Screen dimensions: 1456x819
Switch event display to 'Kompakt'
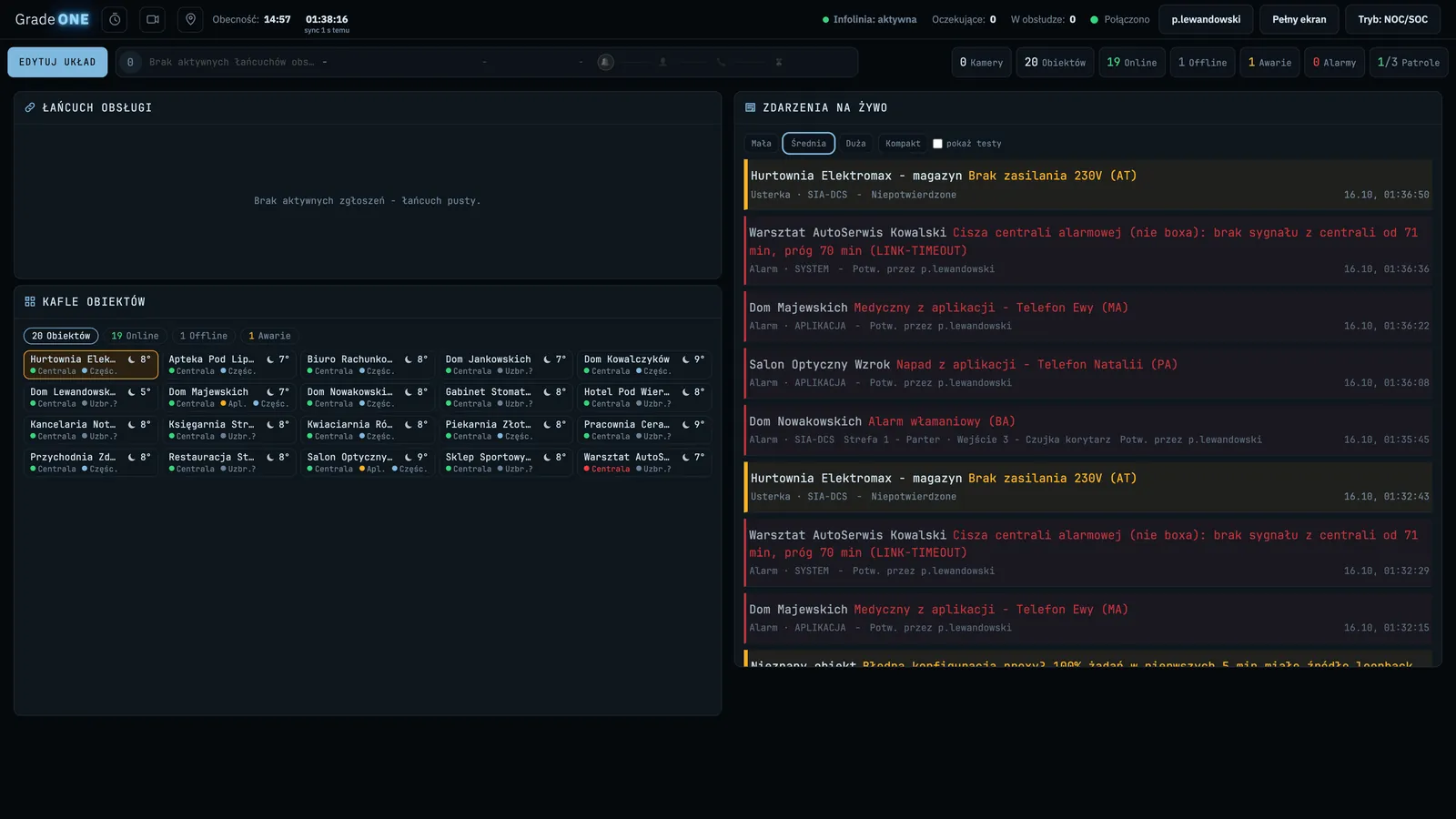[903, 144]
